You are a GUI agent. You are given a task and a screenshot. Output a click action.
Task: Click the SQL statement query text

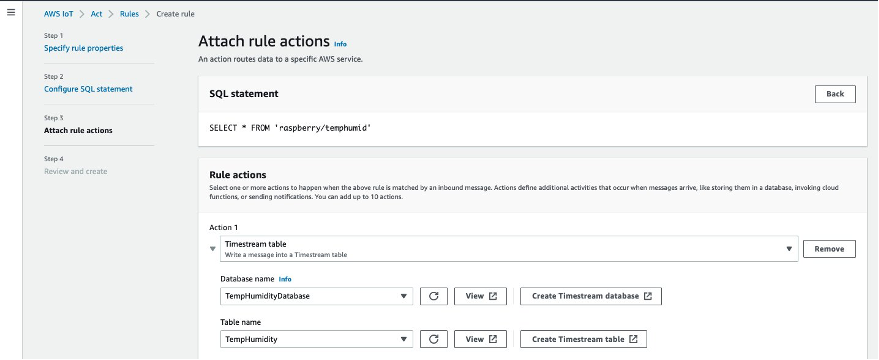click(x=290, y=128)
